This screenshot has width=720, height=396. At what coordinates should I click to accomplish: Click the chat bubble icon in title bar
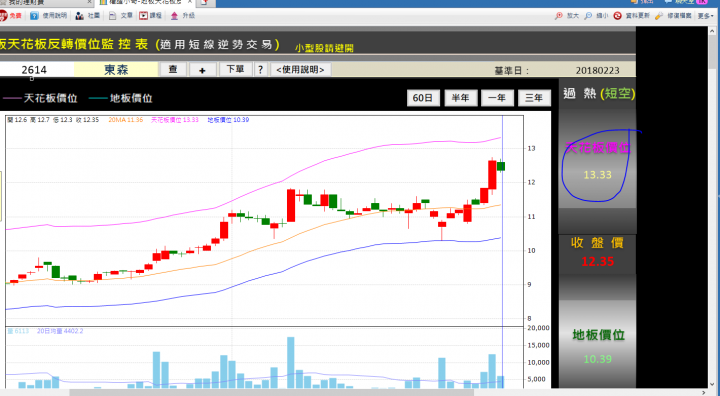click(668, 2)
